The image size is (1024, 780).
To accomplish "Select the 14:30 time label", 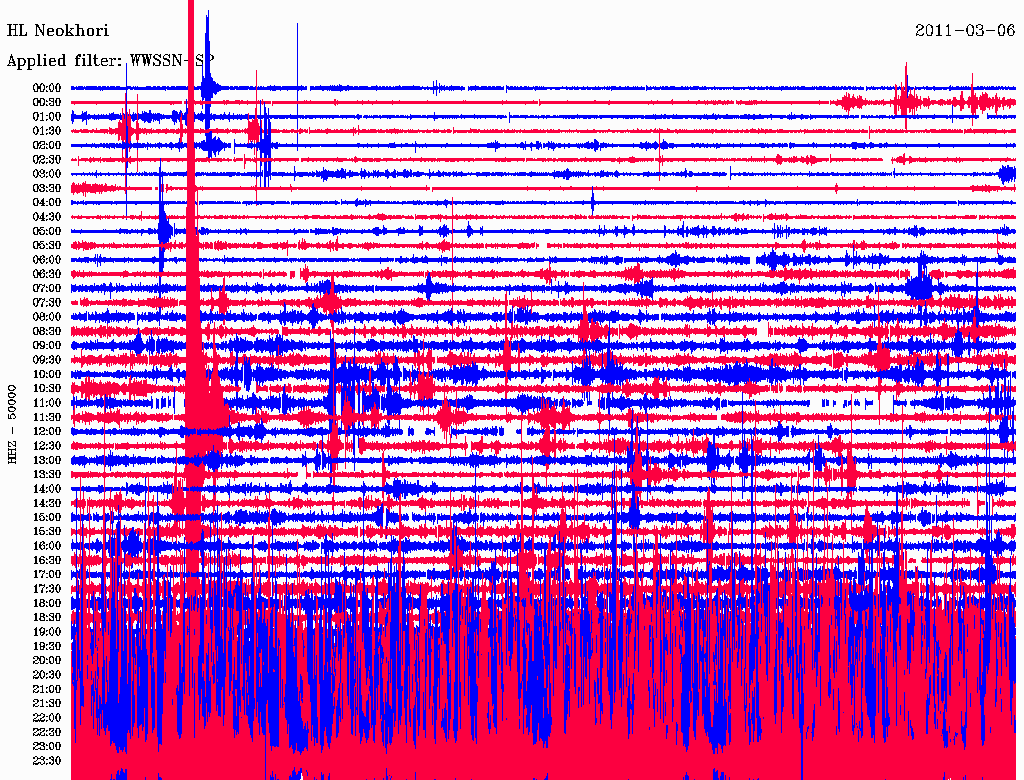I will click(x=47, y=504).
